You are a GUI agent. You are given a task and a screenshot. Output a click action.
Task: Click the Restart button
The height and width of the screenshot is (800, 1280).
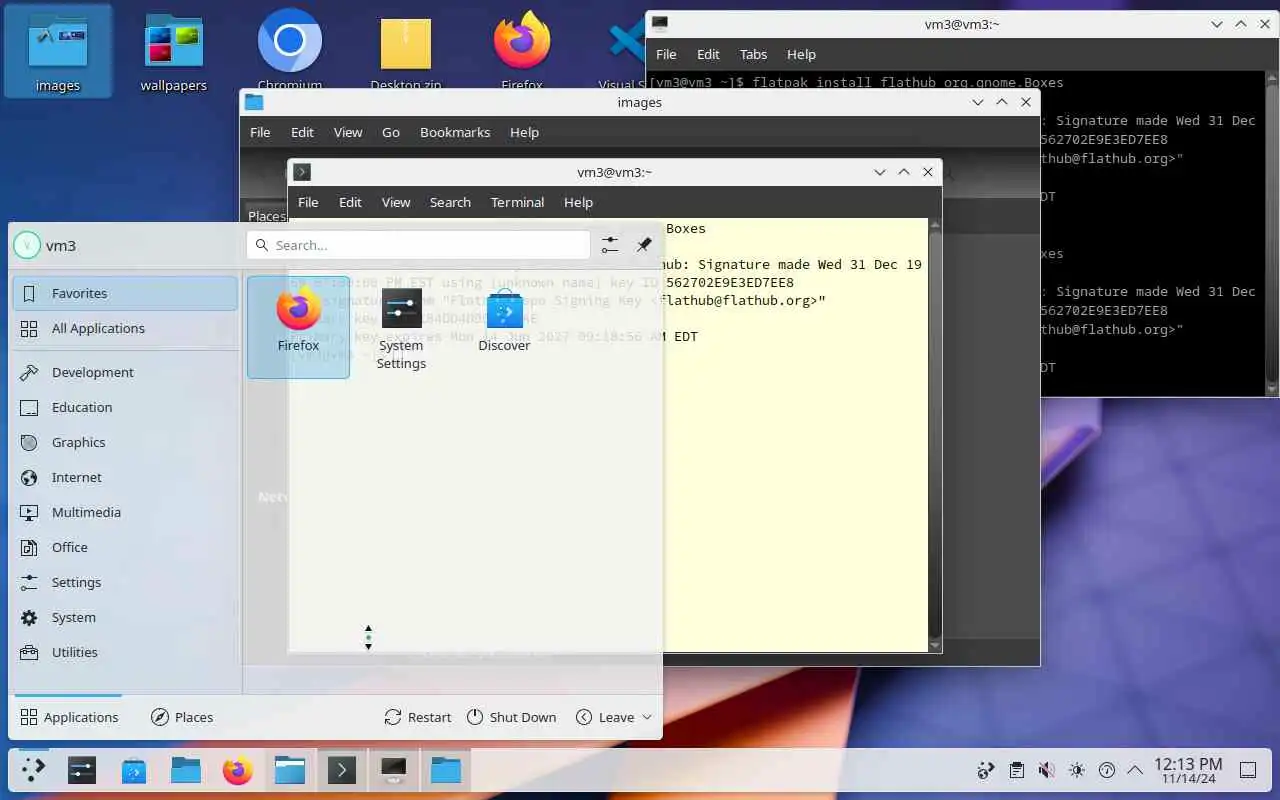click(418, 717)
